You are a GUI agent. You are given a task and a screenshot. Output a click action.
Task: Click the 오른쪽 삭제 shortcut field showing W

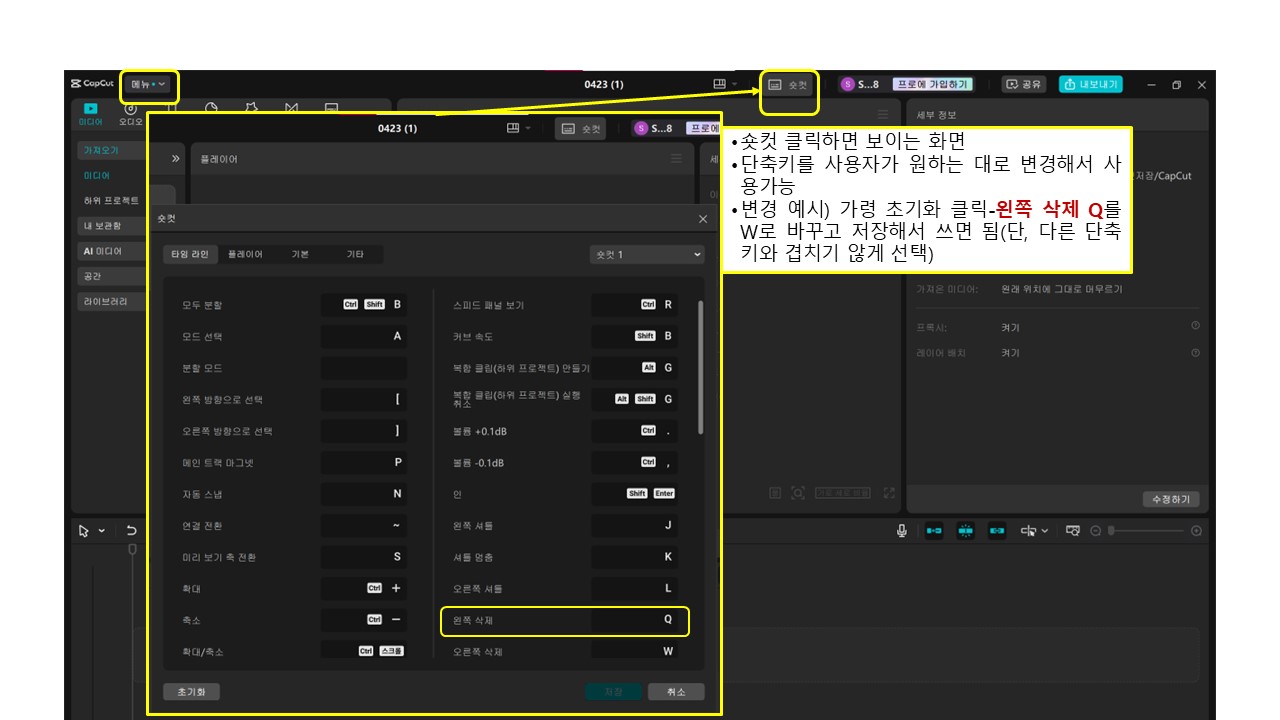[634, 651]
